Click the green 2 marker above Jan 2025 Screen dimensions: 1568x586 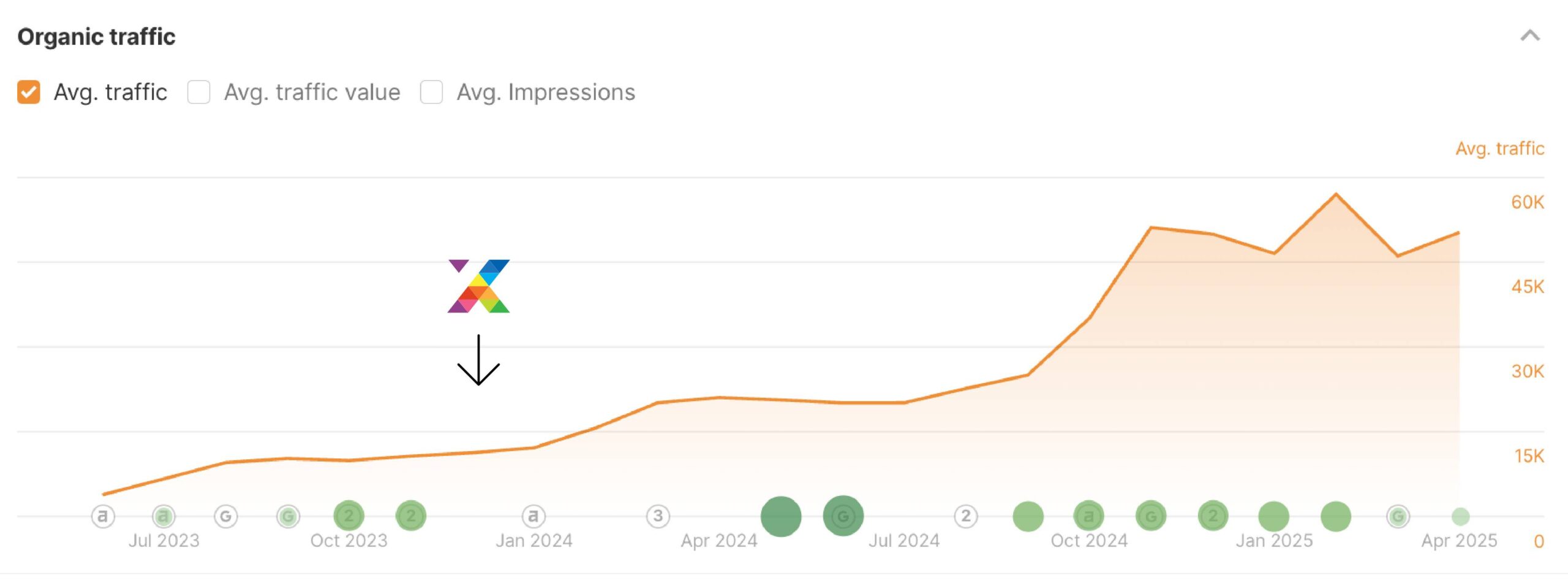click(1213, 516)
